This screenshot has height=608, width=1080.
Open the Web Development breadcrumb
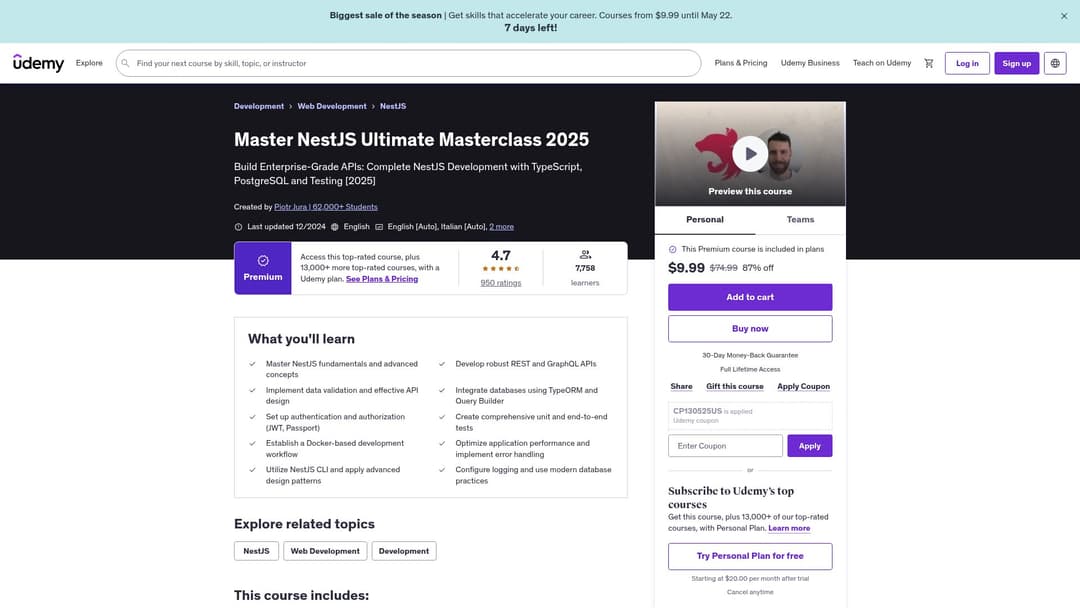(x=332, y=107)
